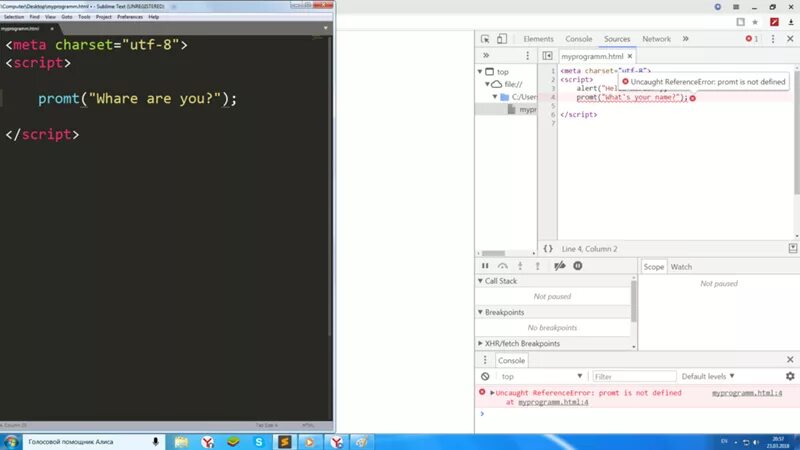
Task: Collapse the top frame tree node
Action: click(480, 71)
